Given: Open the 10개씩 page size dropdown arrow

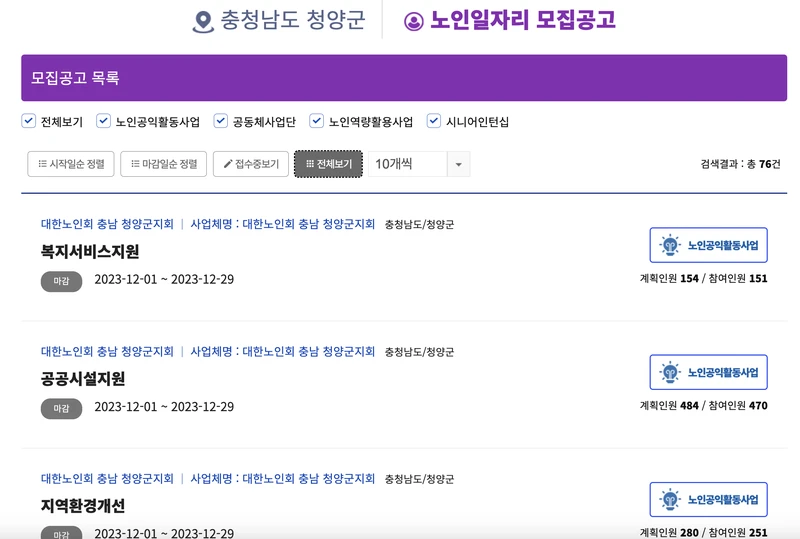Looking at the screenshot, I should (x=459, y=164).
